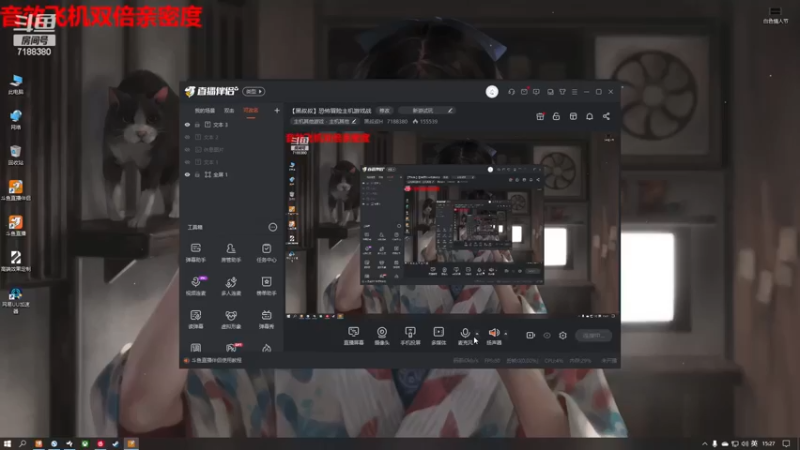The width and height of the screenshot is (800, 450).
Task: Toggle visibility of the 文本 3 layer
Action: 187,124
